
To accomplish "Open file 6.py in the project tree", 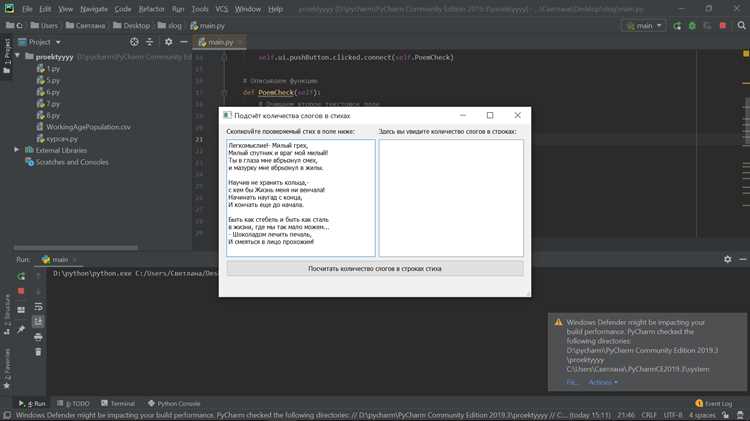I will 48,92.
